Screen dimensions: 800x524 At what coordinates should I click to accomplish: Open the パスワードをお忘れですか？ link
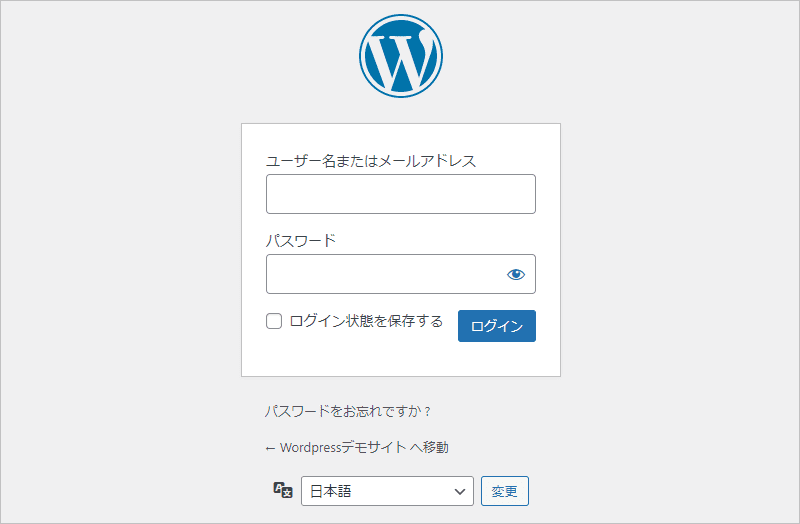click(x=348, y=411)
